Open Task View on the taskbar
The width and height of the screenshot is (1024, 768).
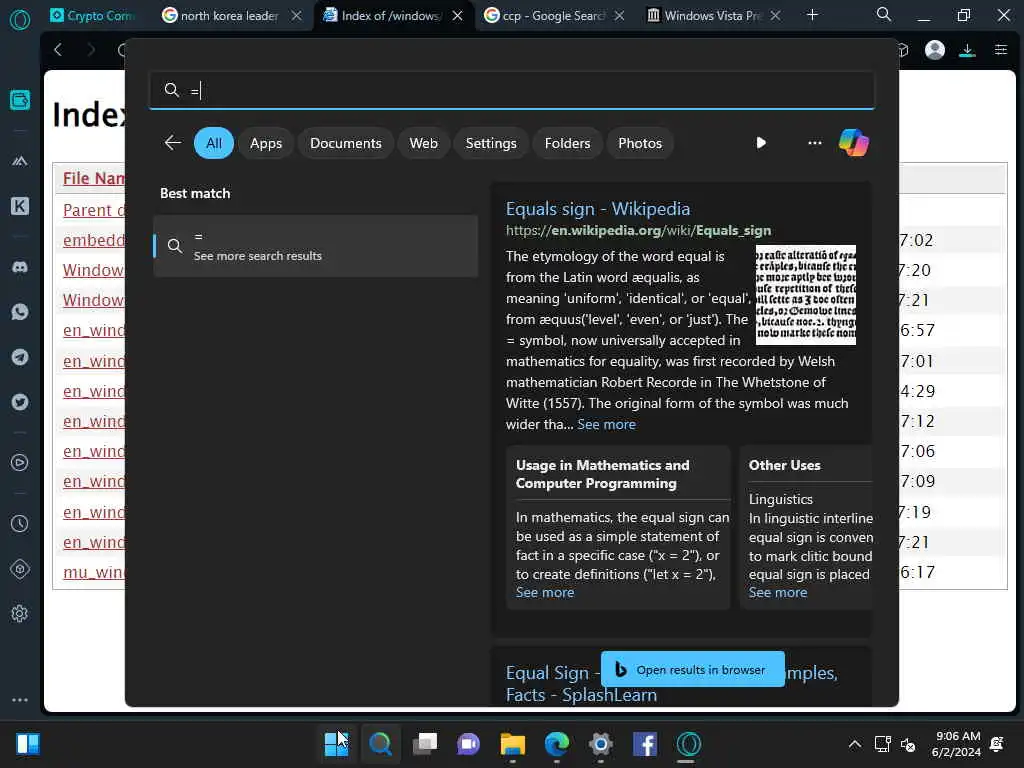(x=424, y=743)
